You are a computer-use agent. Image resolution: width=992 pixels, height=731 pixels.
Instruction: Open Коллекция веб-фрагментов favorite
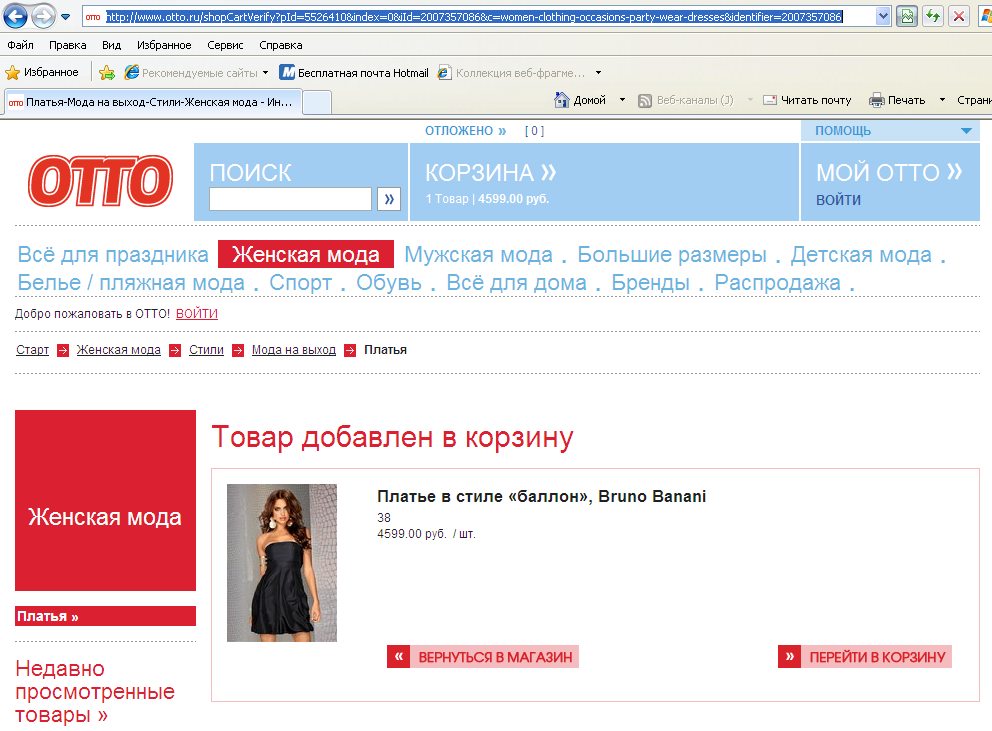pyautogui.click(x=511, y=73)
